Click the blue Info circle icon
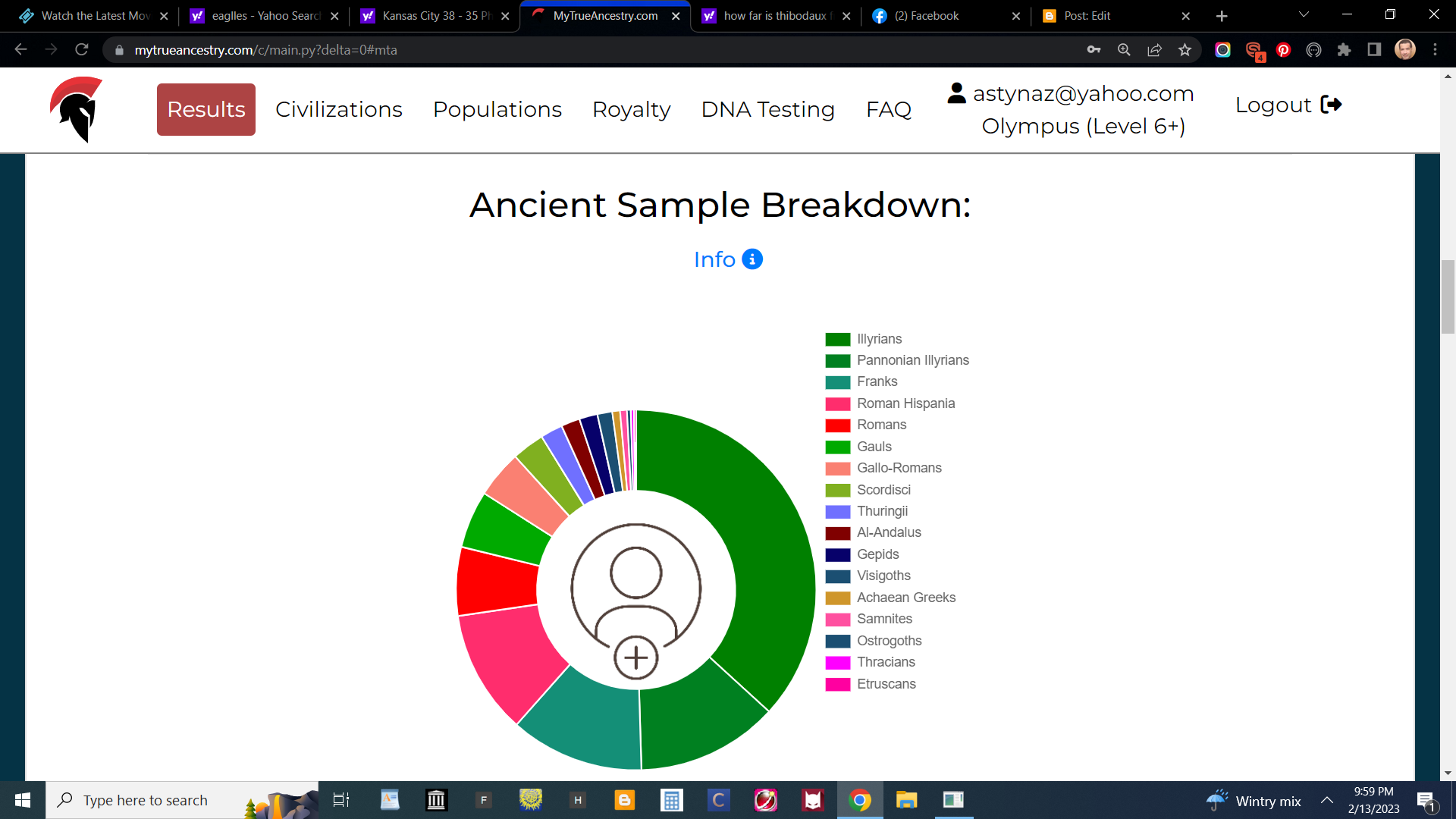 [x=752, y=259]
